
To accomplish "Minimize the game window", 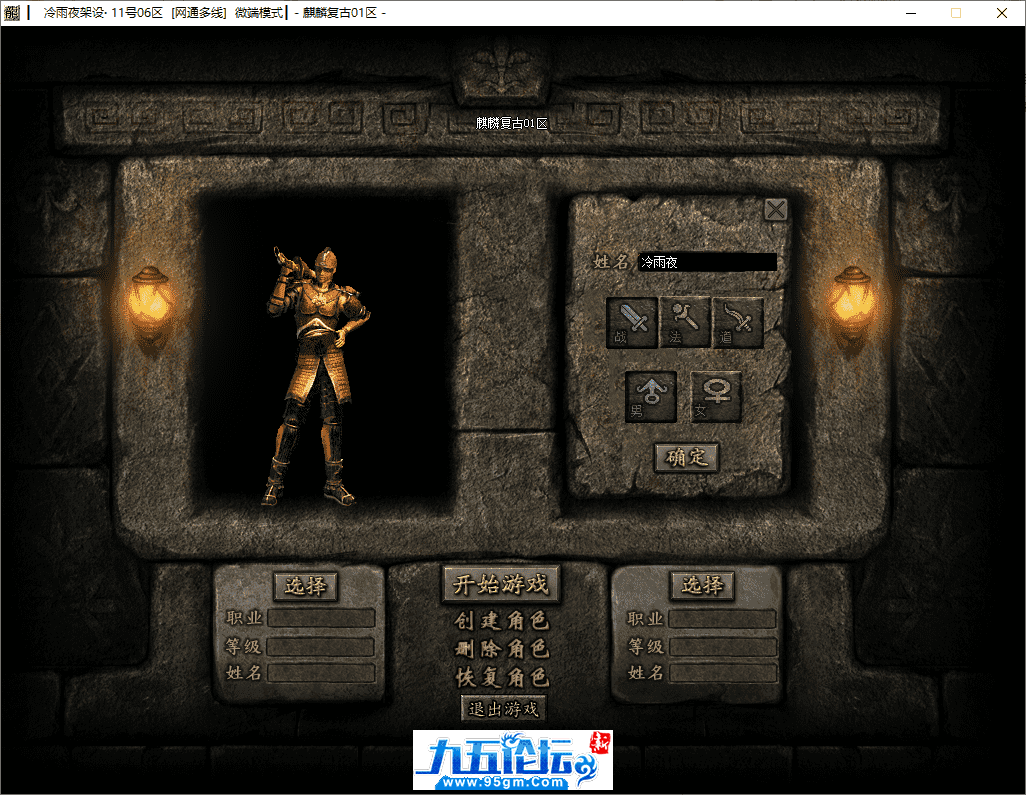I will coord(911,13).
